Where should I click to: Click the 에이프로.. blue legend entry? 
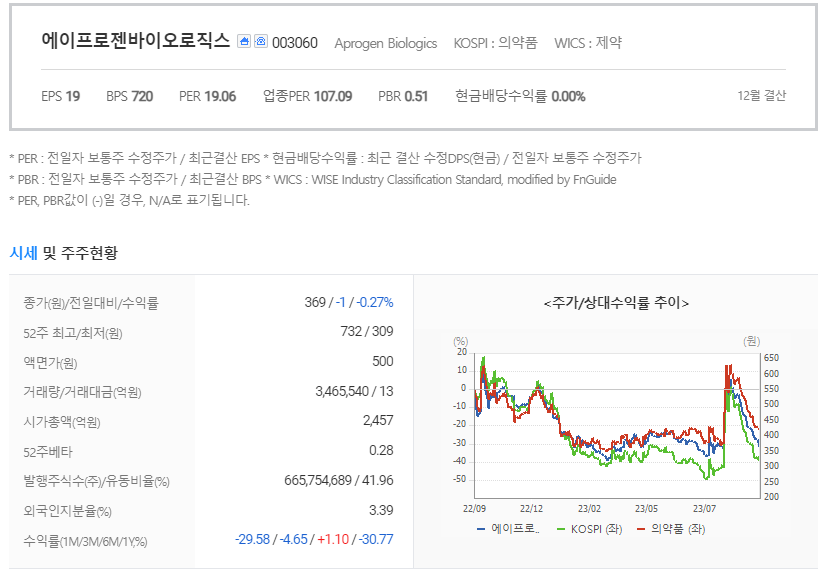508,528
